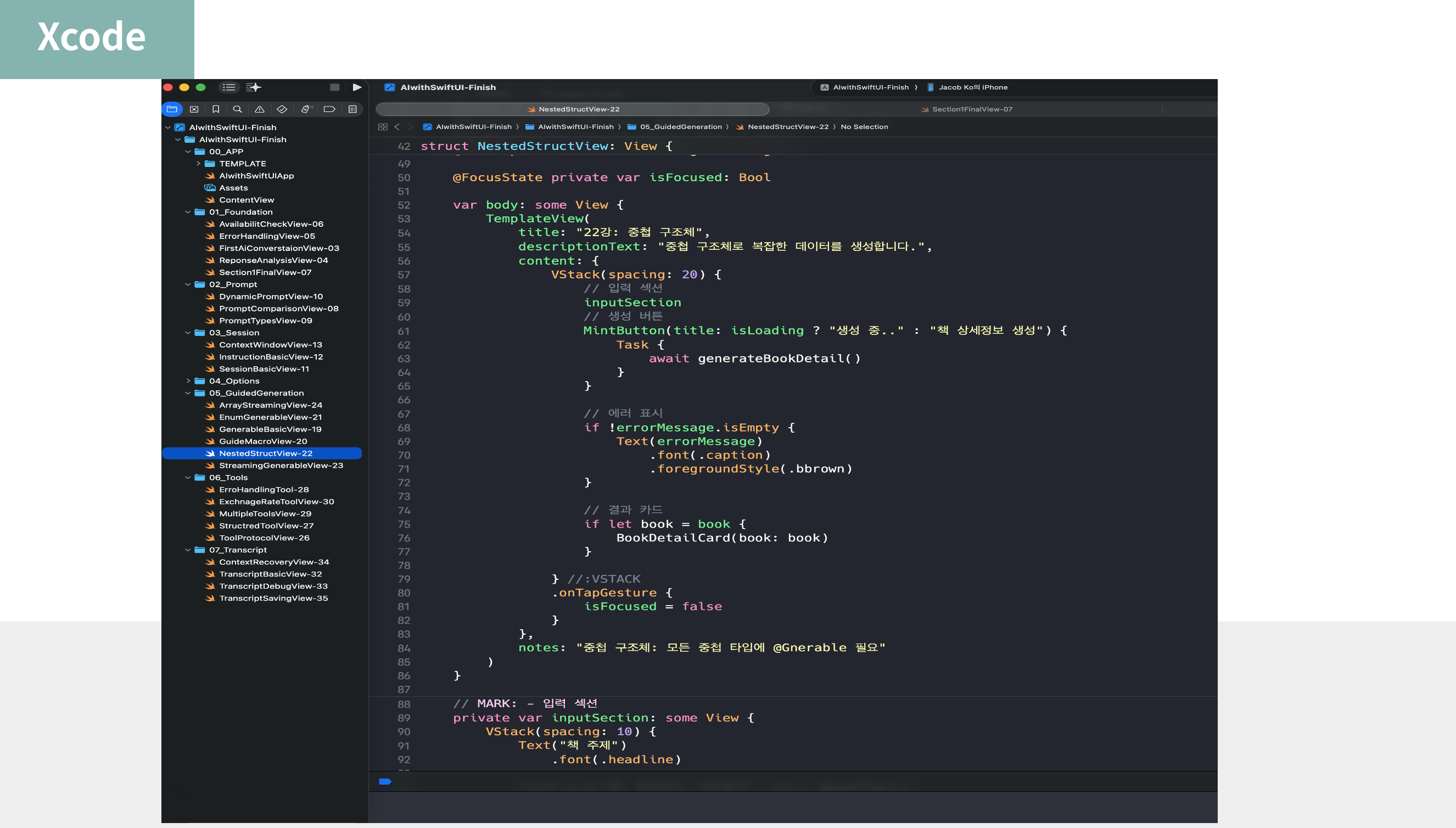Screen dimensions: 1456x828
Task: Toggle the navigator sidebar list button
Action: tap(229, 87)
